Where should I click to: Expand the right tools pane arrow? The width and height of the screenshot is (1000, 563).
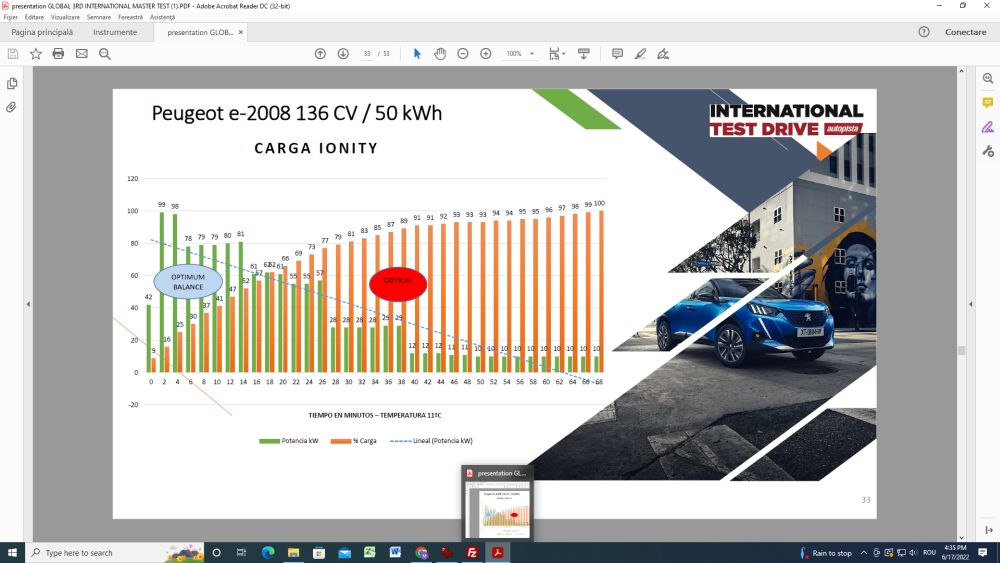click(971, 305)
